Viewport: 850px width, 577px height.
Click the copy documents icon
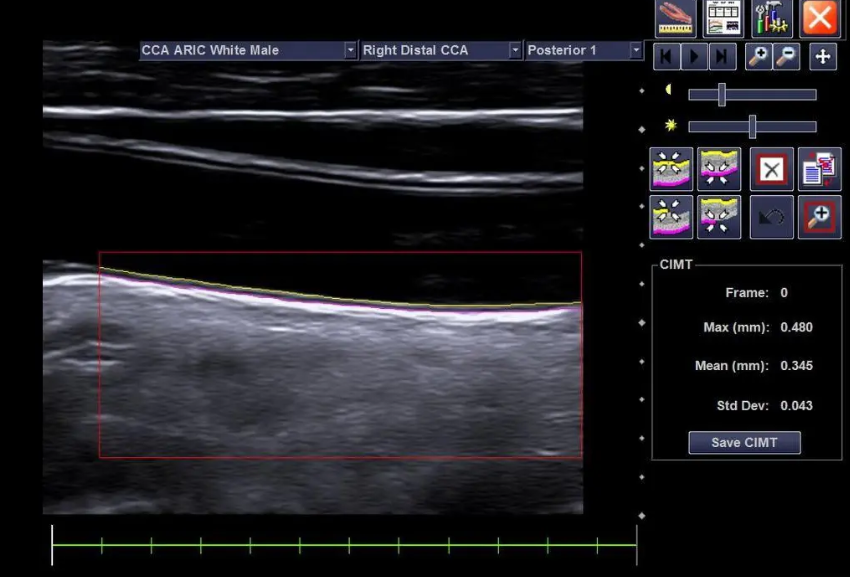click(819, 169)
